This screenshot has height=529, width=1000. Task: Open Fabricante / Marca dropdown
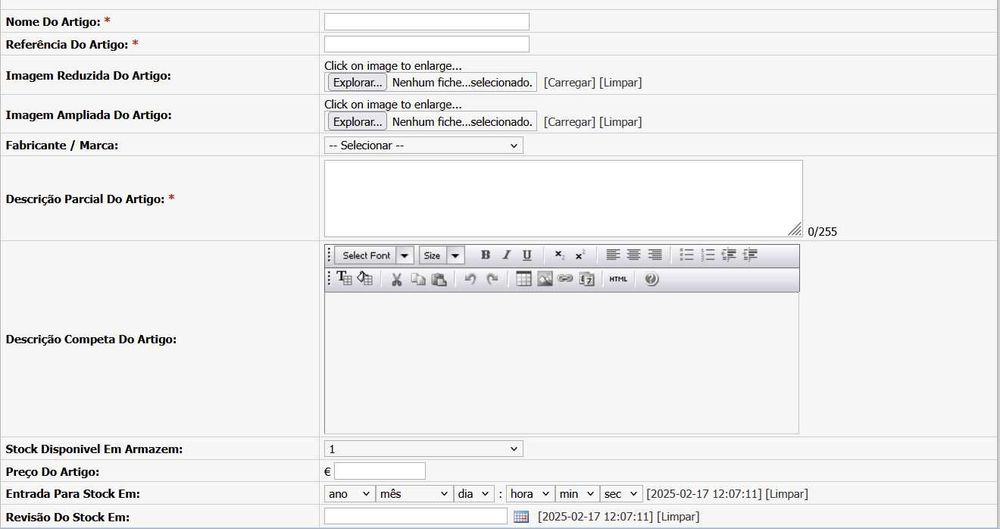[423, 145]
